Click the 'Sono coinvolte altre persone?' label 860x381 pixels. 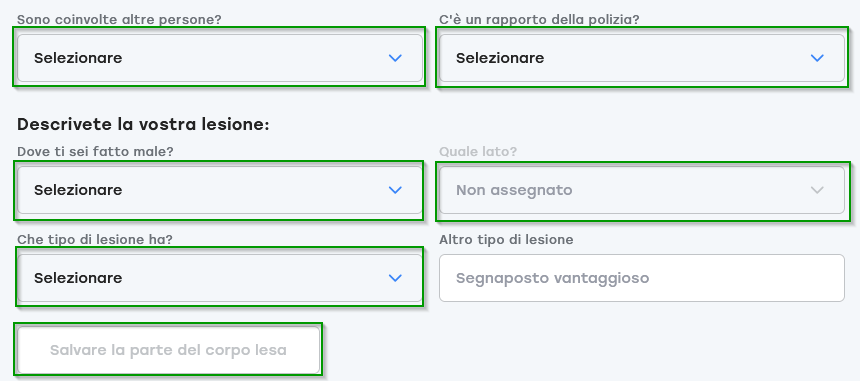(x=119, y=20)
